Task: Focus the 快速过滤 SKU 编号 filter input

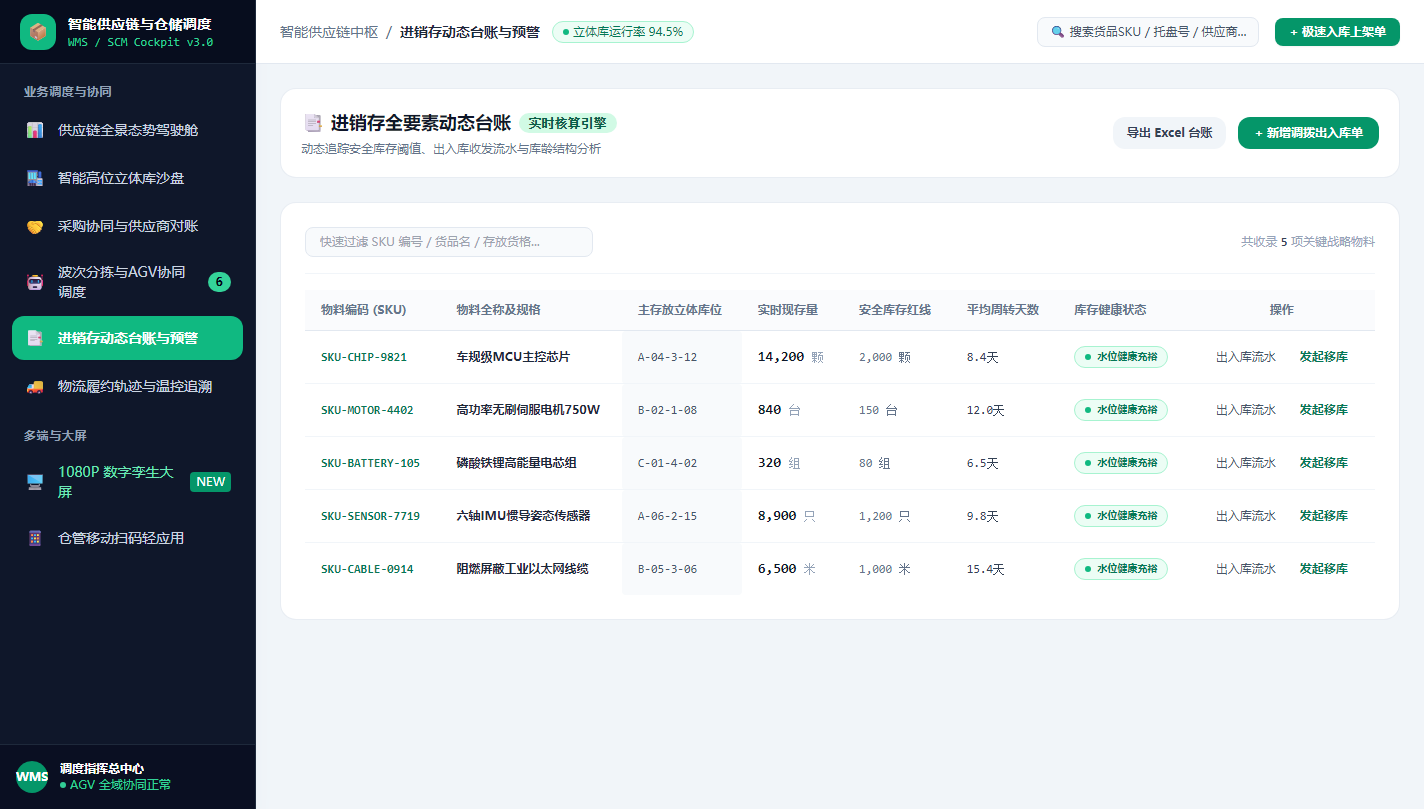Action: (449, 242)
